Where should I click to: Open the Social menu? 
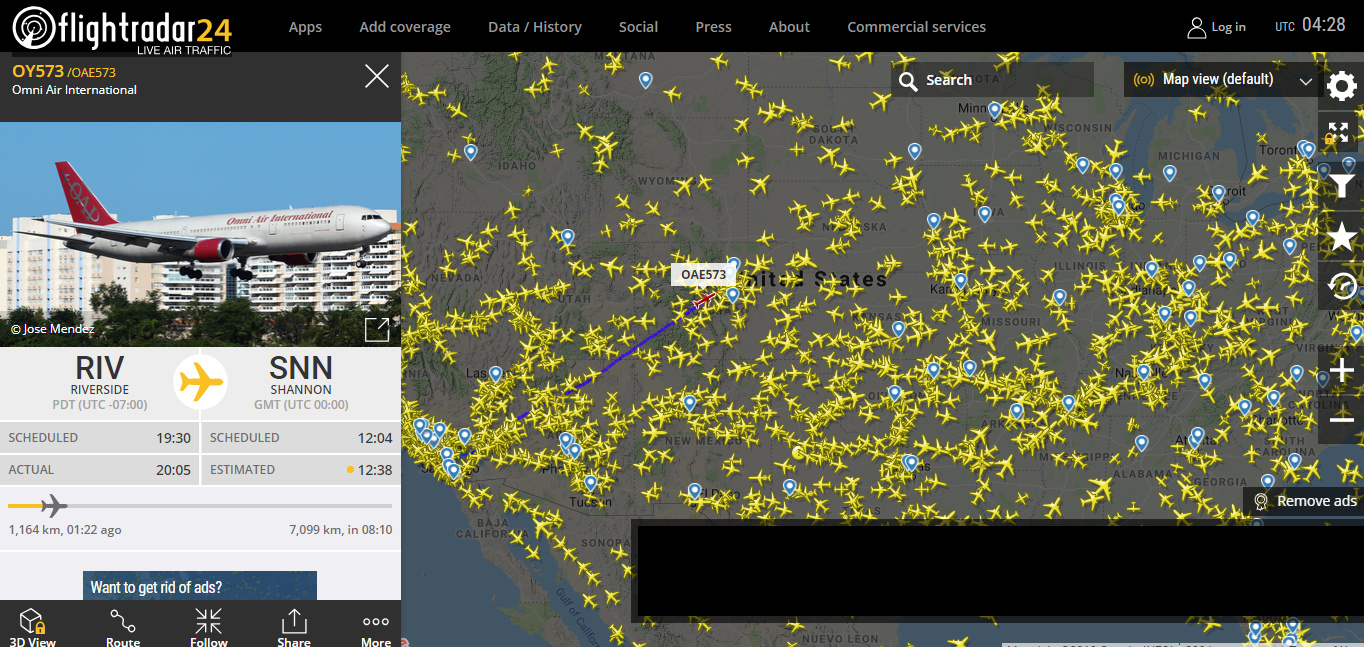pyautogui.click(x=638, y=27)
